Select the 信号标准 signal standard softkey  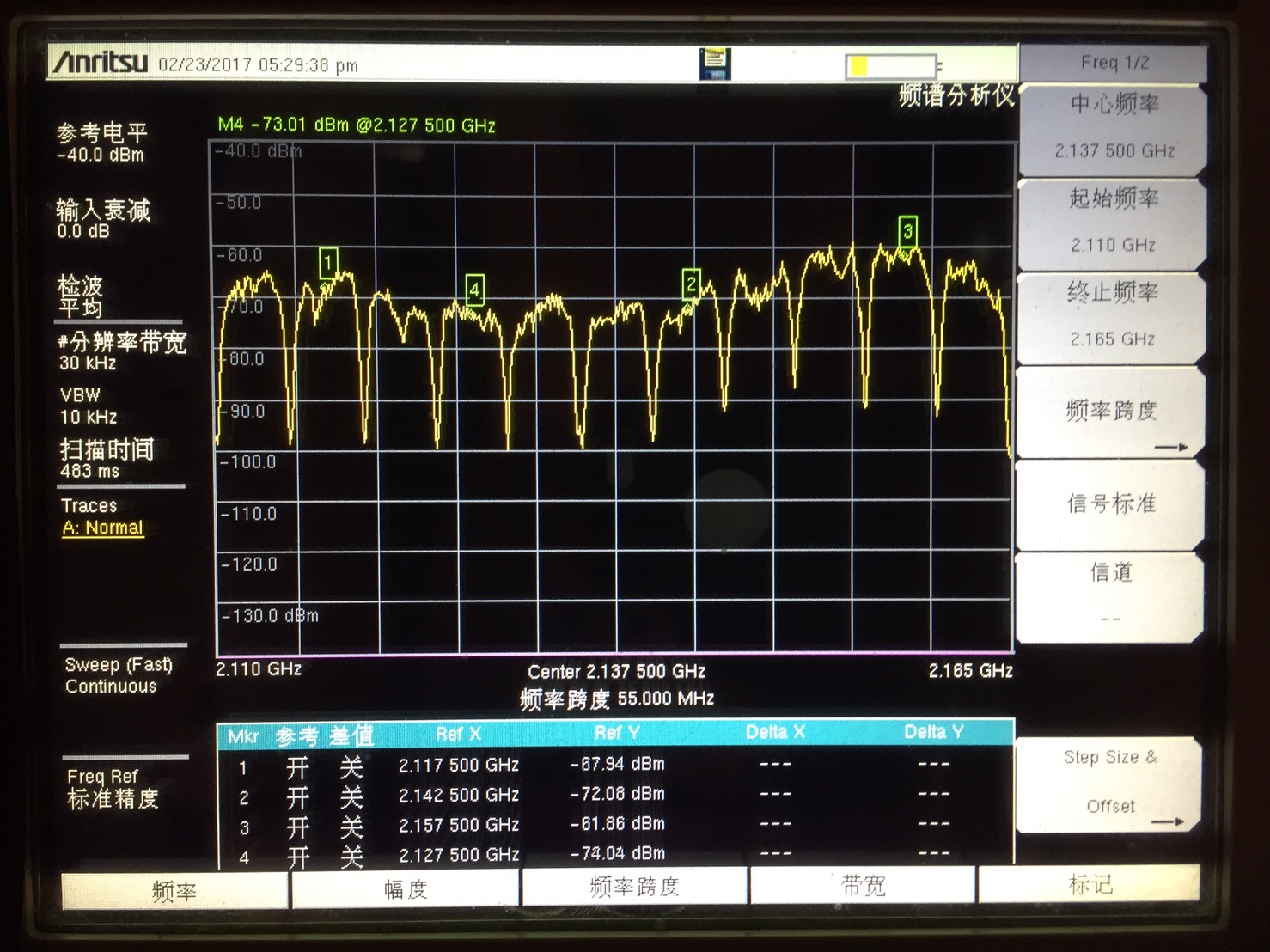(1110, 504)
